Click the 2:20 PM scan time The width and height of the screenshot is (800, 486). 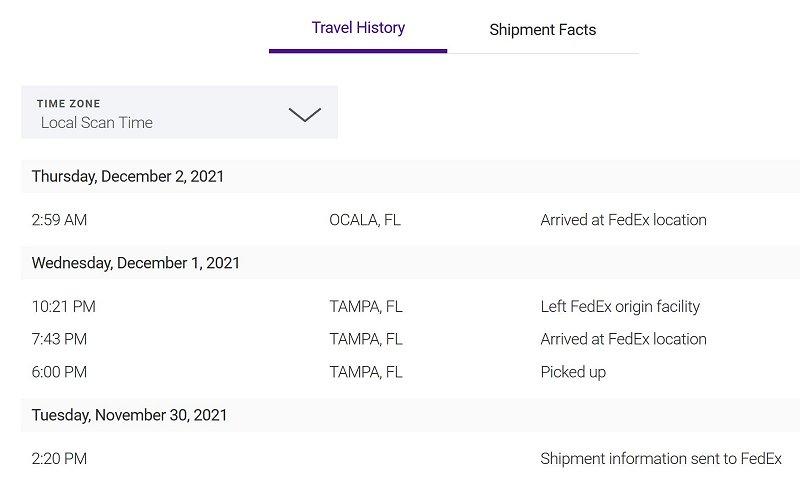point(59,458)
